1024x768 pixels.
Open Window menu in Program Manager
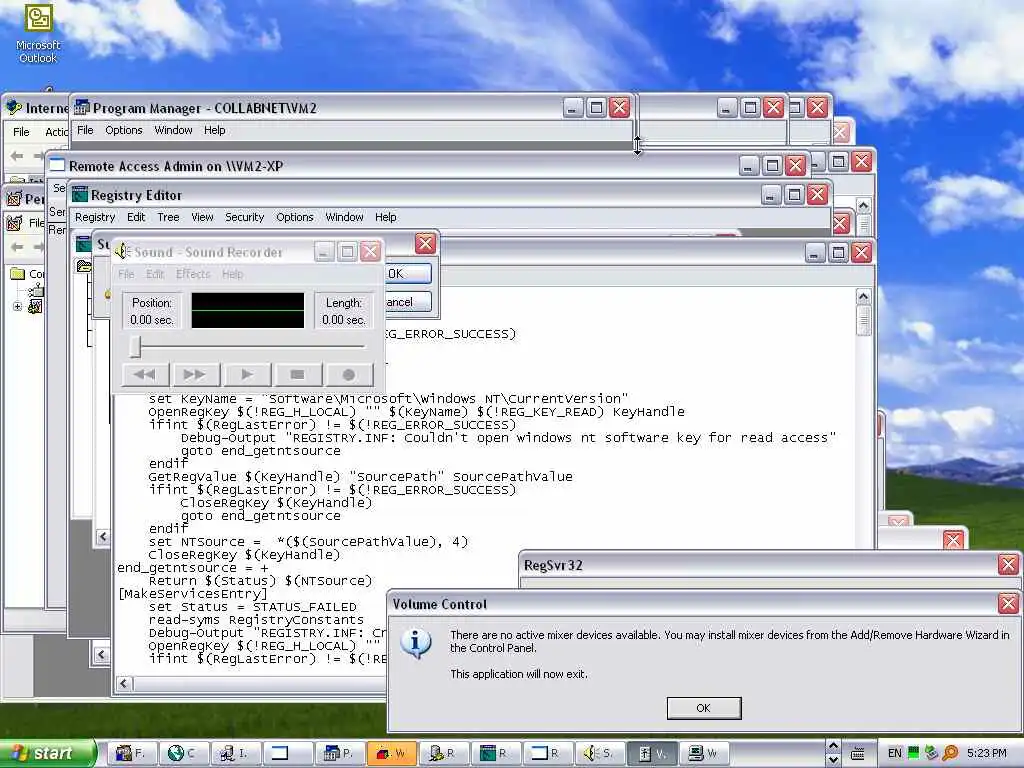173,130
